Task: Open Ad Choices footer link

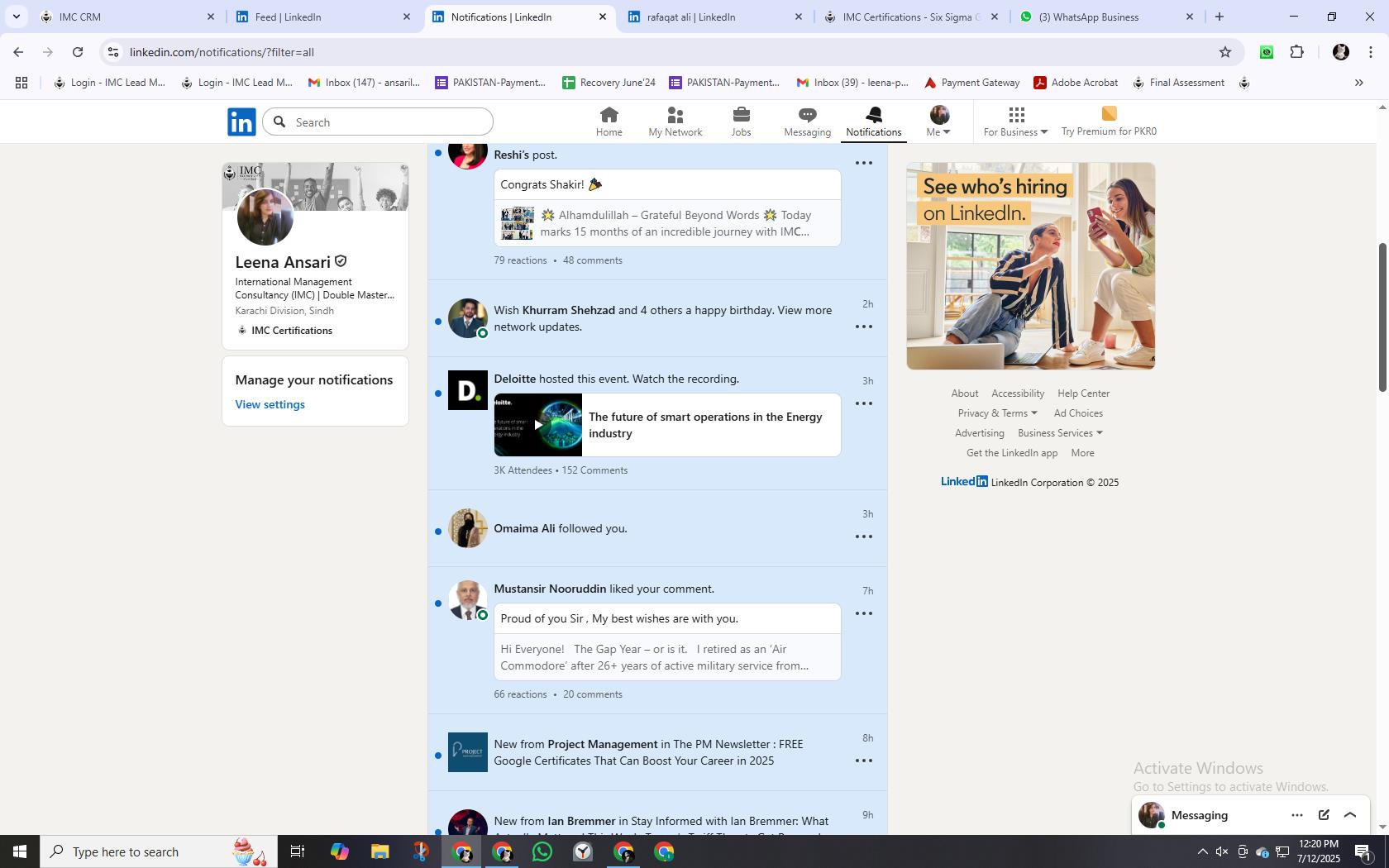Action: (1078, 413)
